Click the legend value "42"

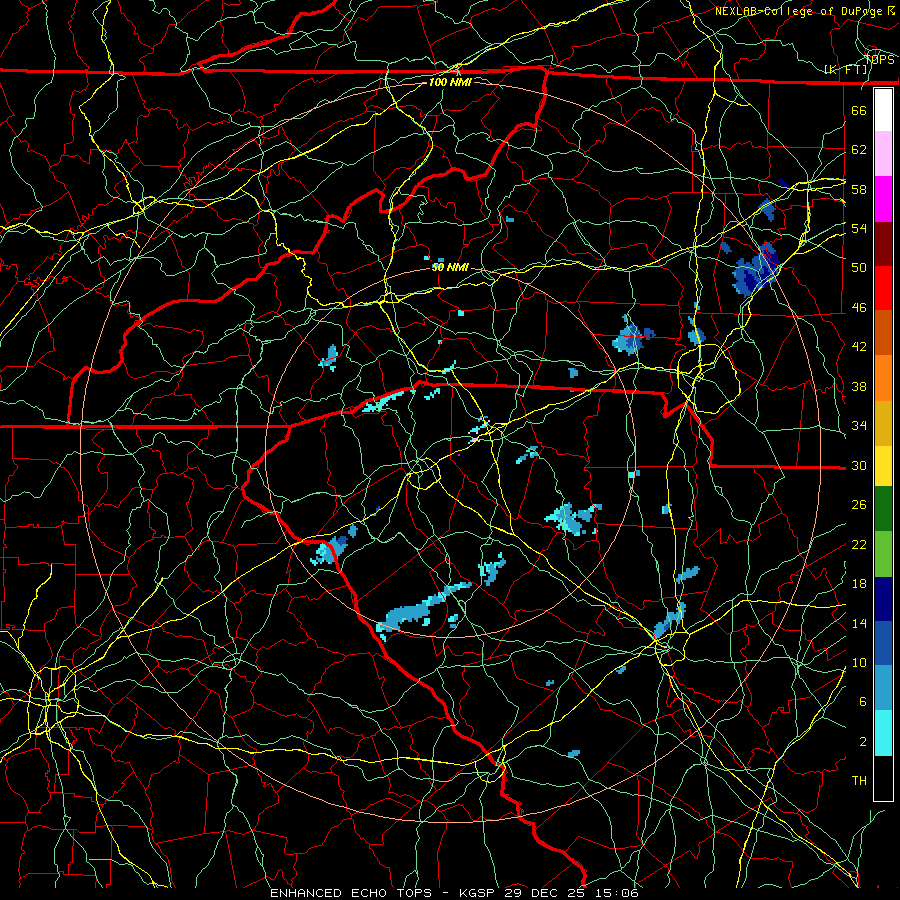tap(859, 347)
